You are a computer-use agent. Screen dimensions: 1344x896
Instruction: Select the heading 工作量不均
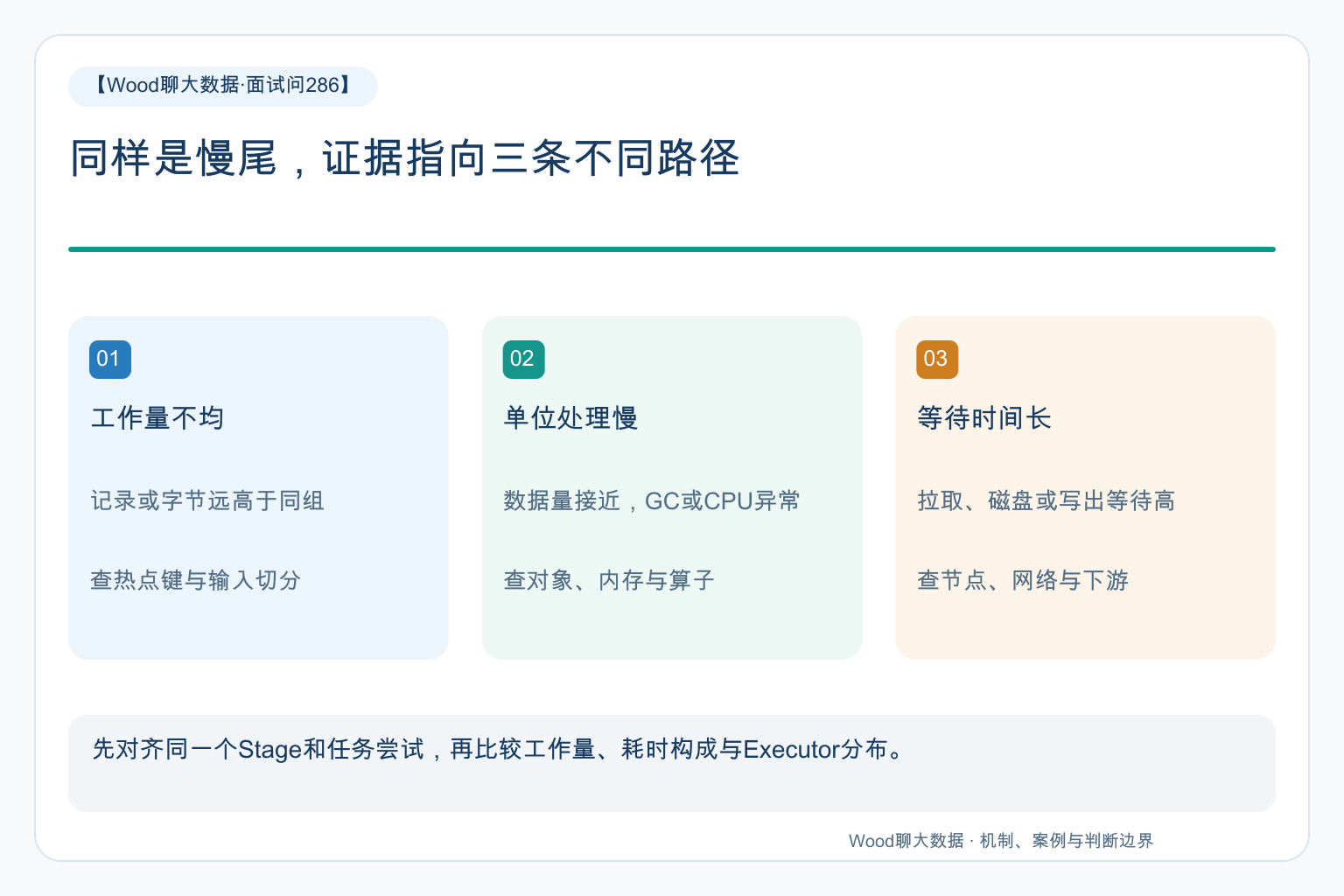[x=157, y=418]
